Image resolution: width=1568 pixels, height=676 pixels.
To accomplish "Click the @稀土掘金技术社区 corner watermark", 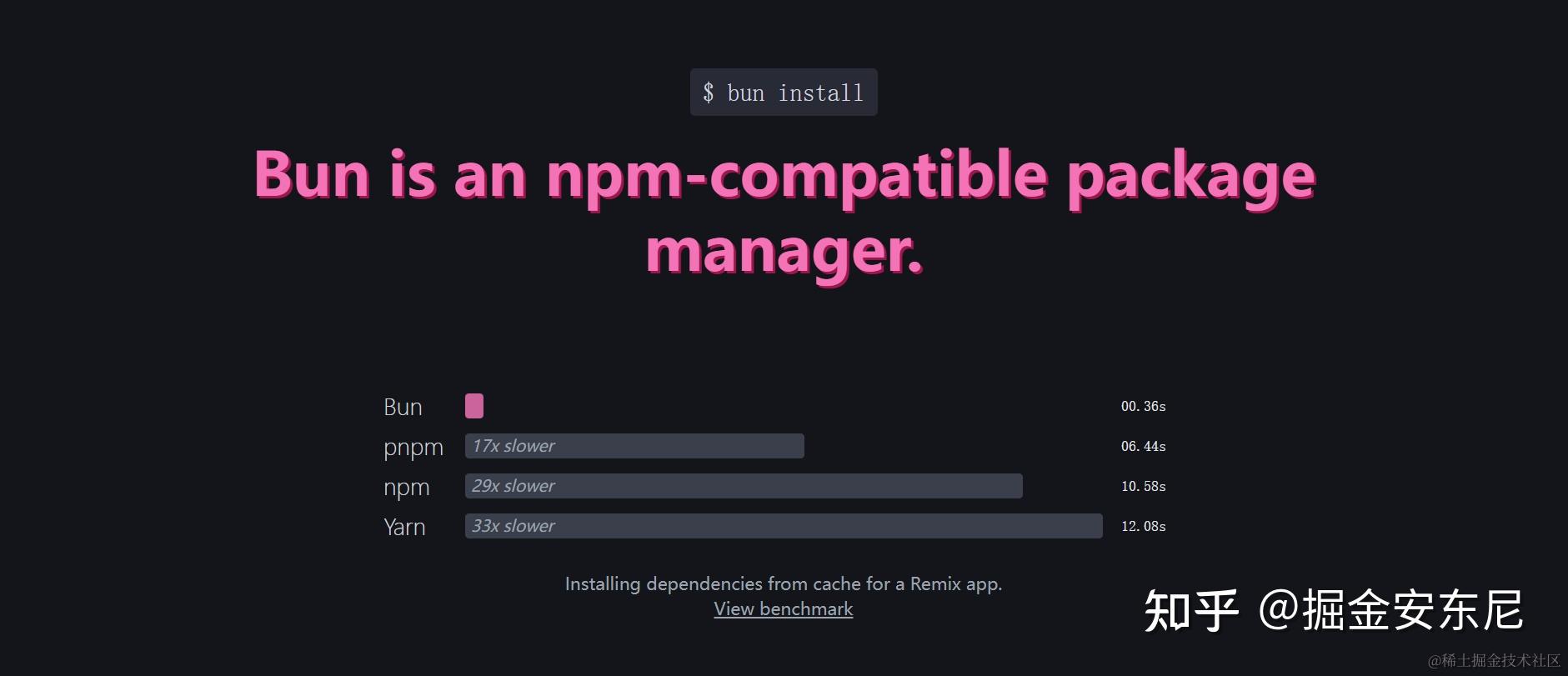I will coord(1494,660).
